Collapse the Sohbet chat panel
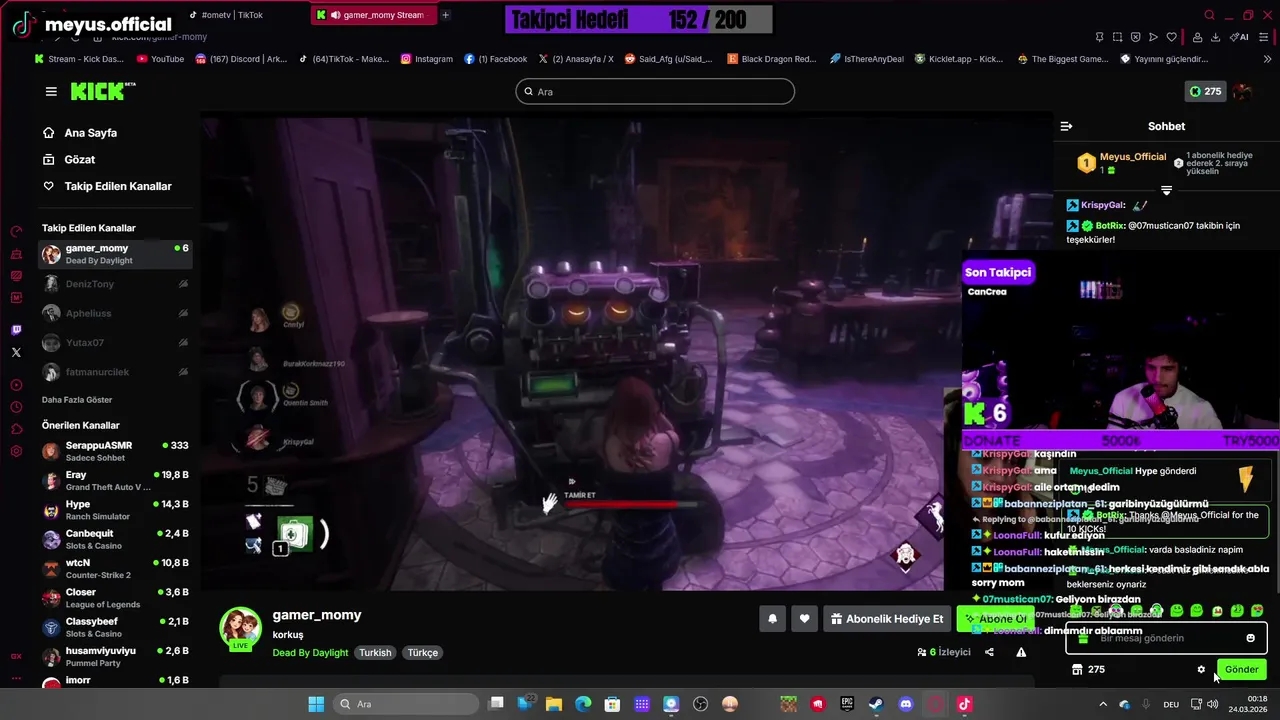 [1066, 126]
